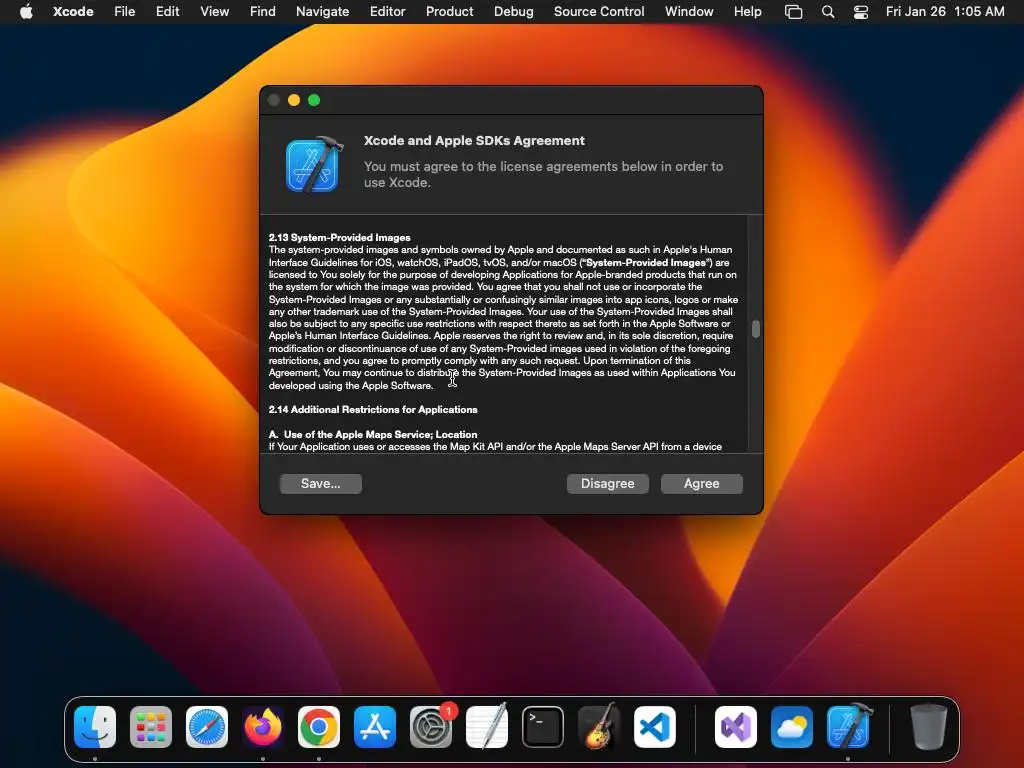
Task: Click the '2.13 System-Provided Images' heading
Action: pyautogui.click(x=340, y=238)
